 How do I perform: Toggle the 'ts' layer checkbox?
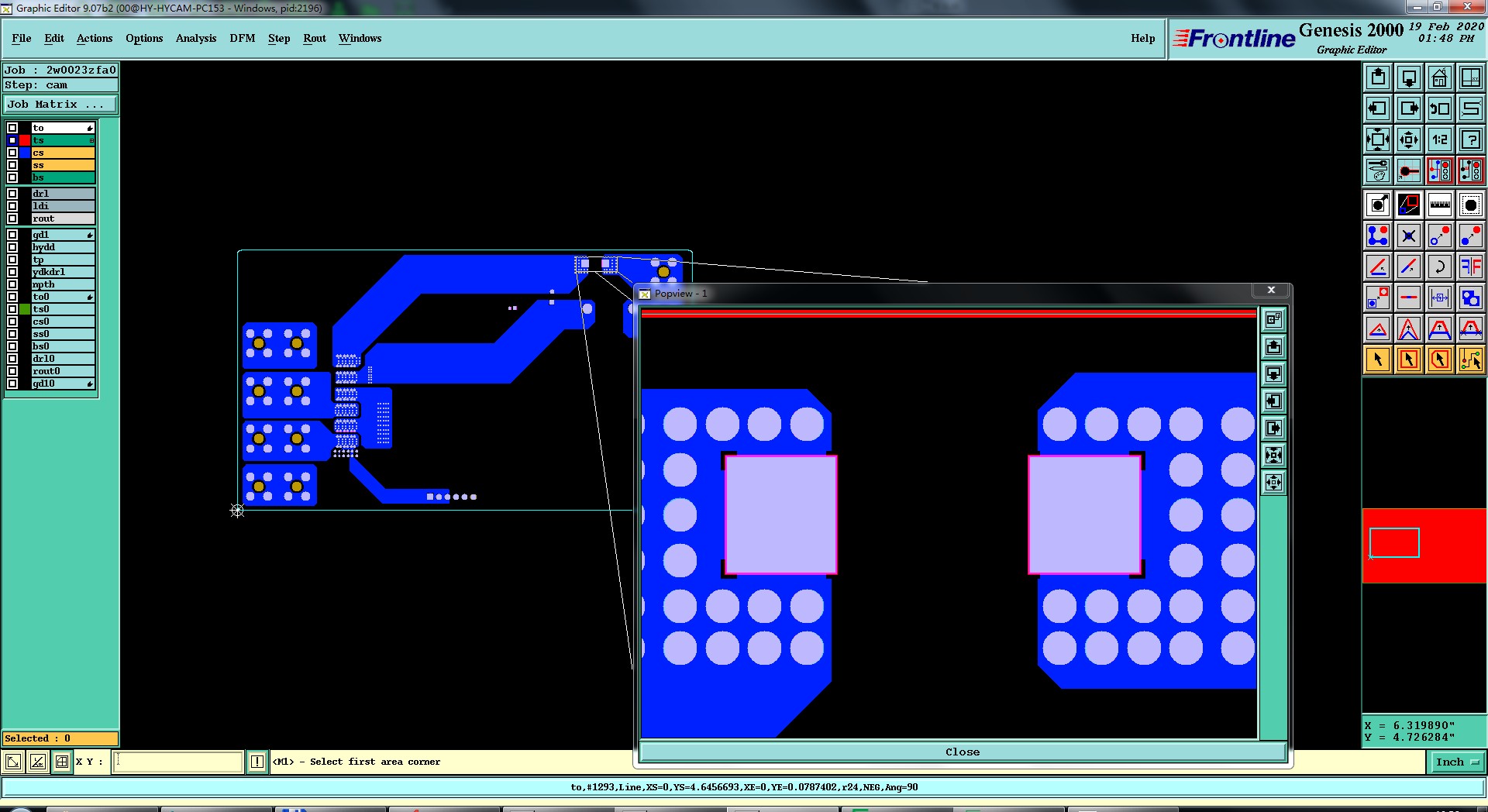pyautogui.click(x=12, y=140)
